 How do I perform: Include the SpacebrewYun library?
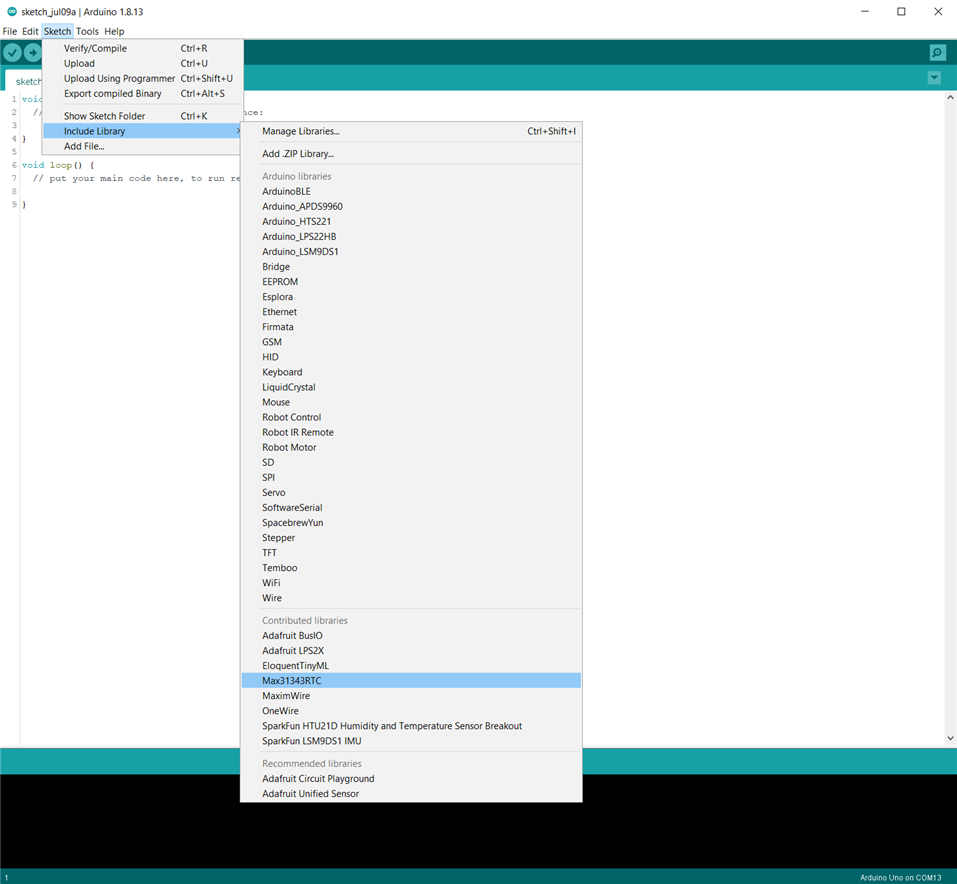[411, 523]
